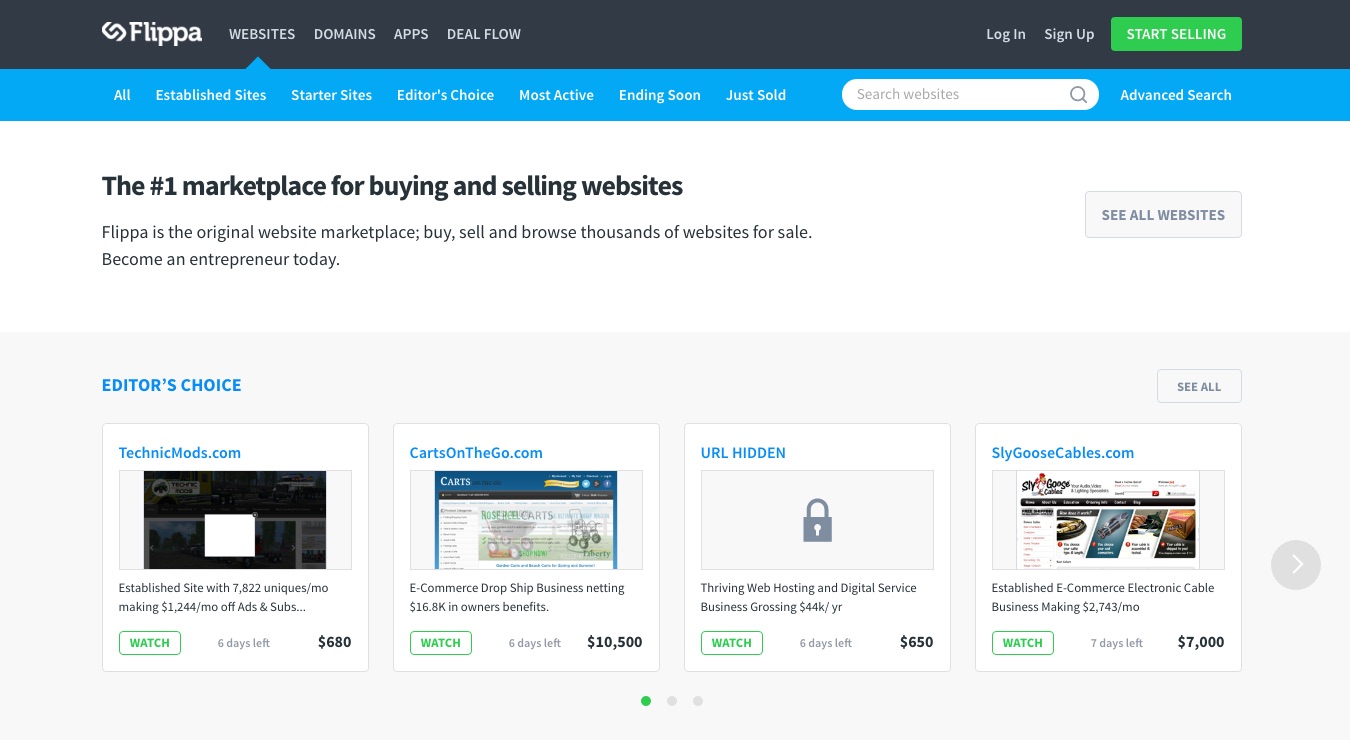Watch the CartsOnTheGo.com listing
This screenshot has height=740, width=1350.
click(x=441, y=643)
